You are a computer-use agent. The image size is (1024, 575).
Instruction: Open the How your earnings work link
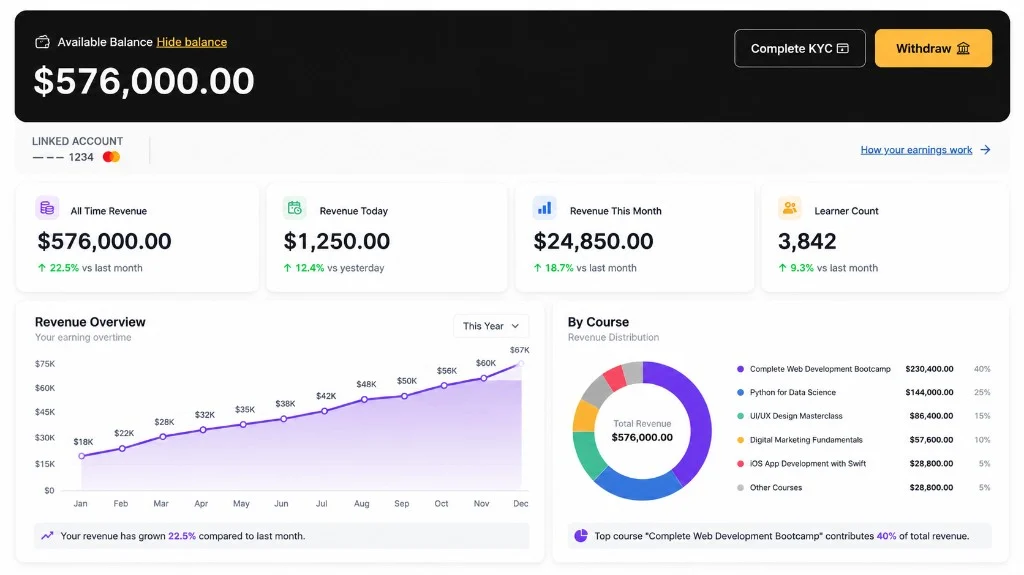click(x=916, y=150)
